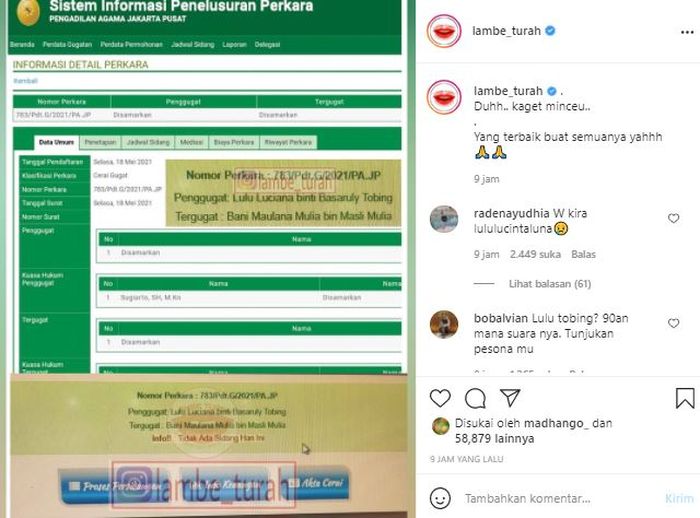The height and width of the screenshot is (518, 700).
Task: Click the court screenshot post image
Action: 208,259
